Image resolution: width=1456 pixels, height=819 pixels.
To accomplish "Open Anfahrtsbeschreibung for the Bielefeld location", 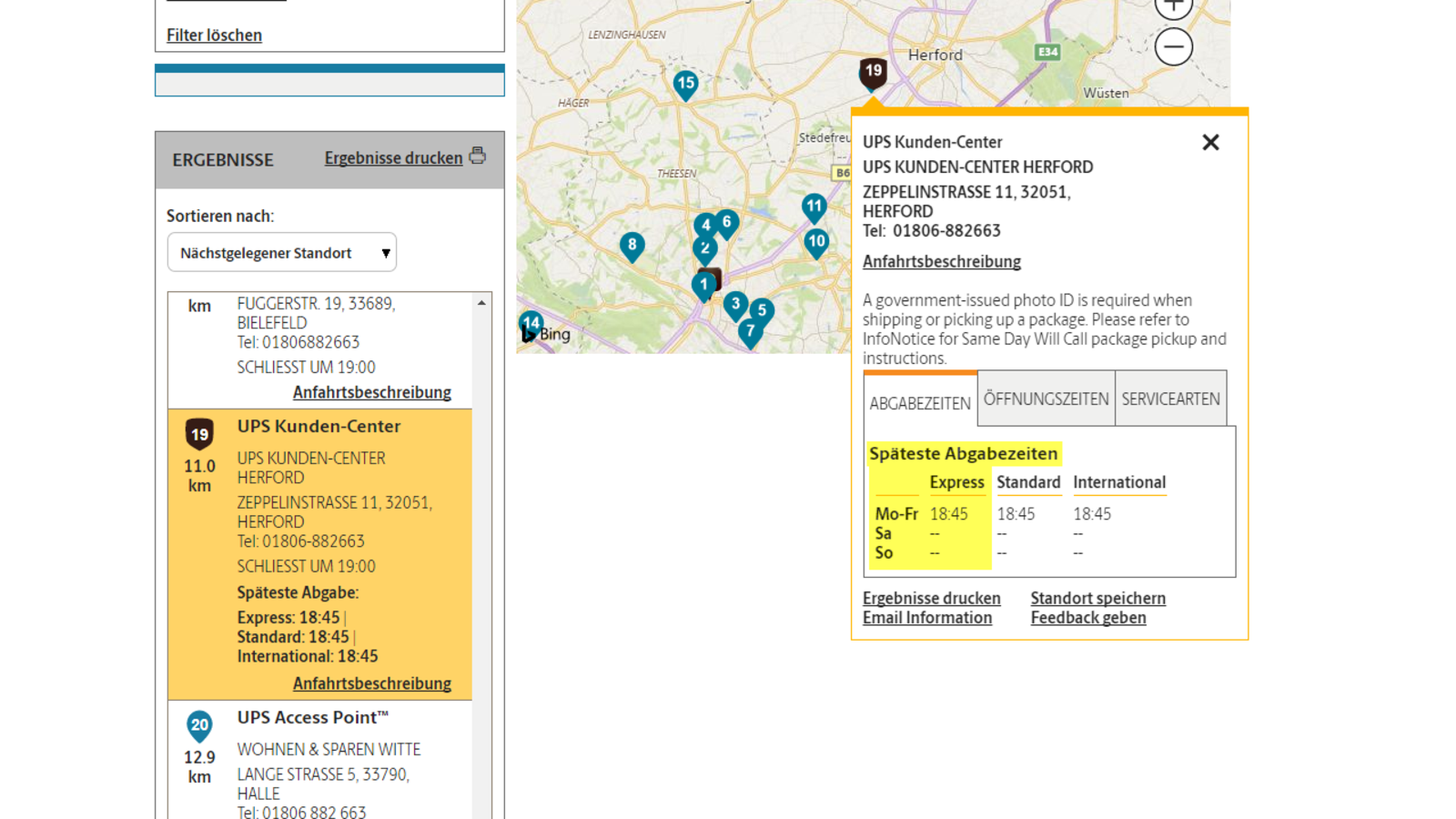I will (x=371, y=392).
